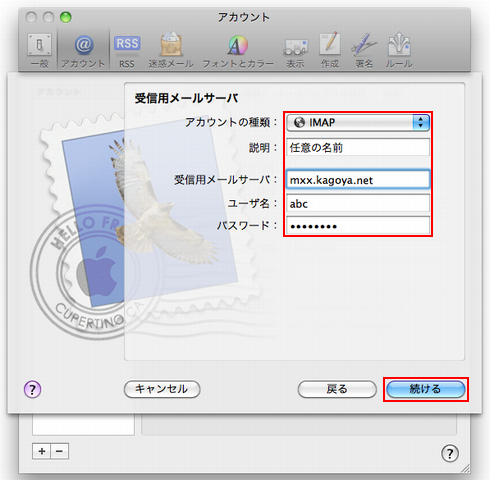490x480 pixels.
Task: Open the ルール rules preferences
Action: [x=399, y=50]
